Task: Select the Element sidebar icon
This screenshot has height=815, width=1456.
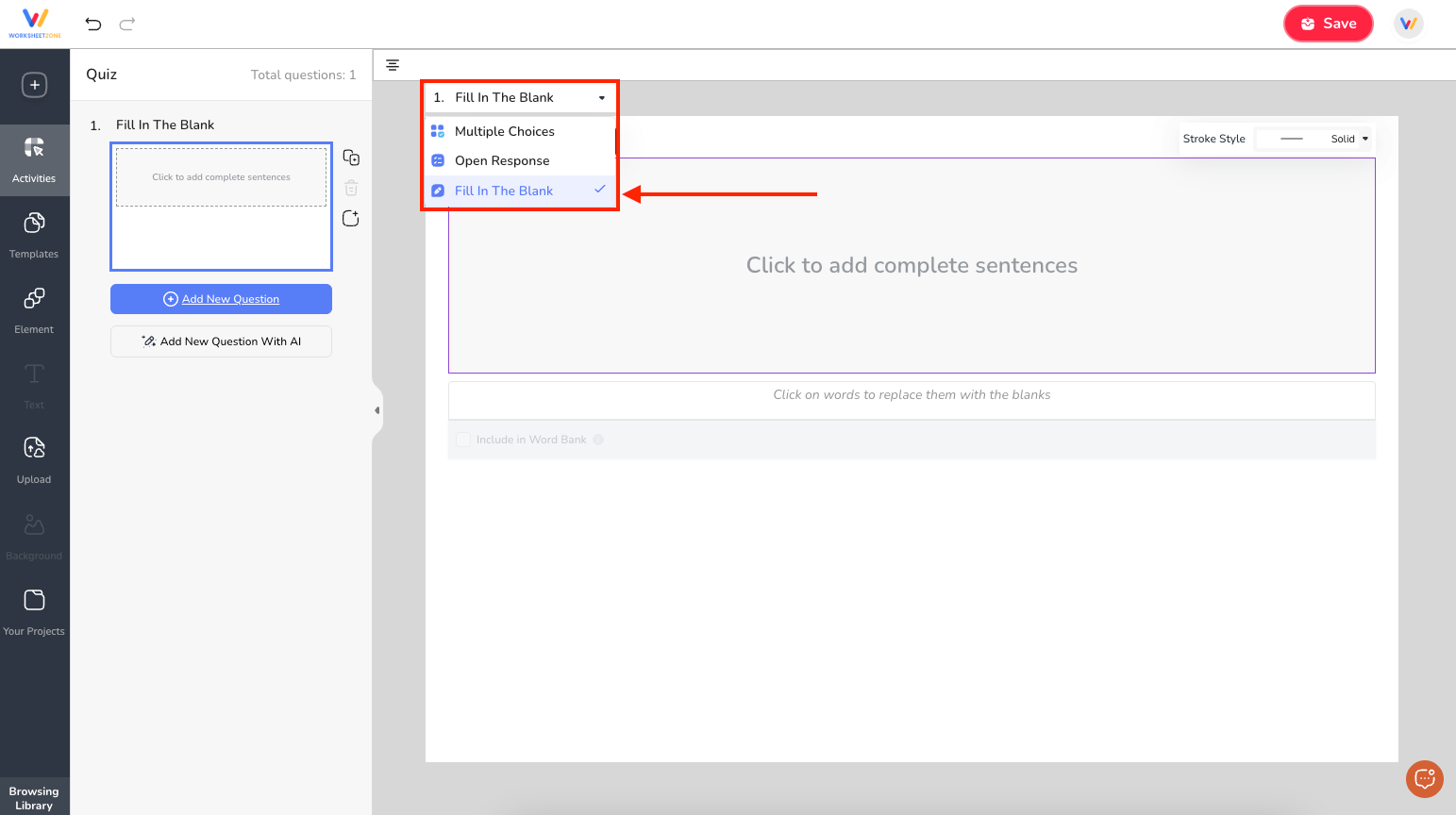Action: coord(35,309)
